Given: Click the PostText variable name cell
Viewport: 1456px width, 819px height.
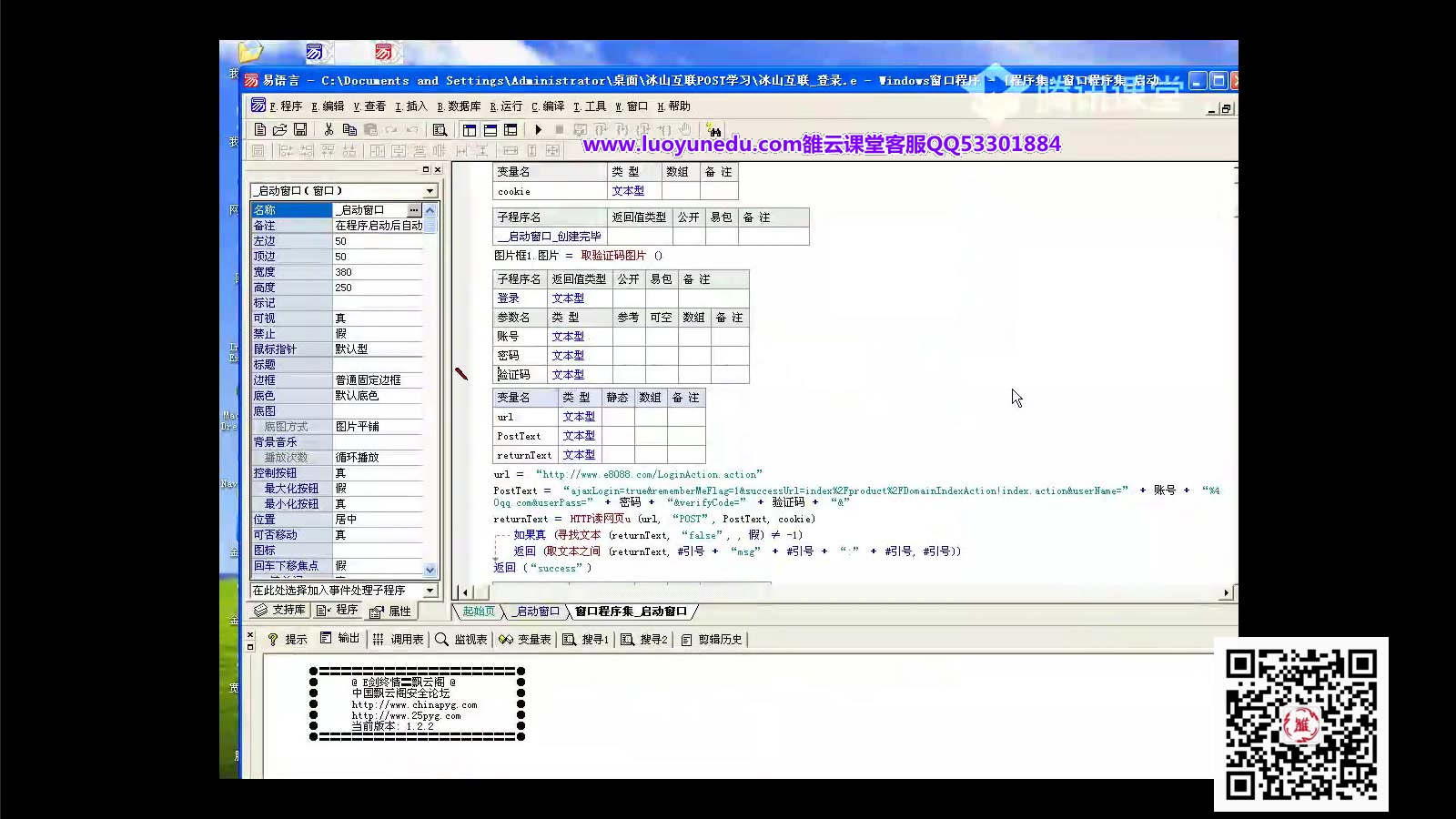Looking at the screenshot, I should click(x=525, y=436).
